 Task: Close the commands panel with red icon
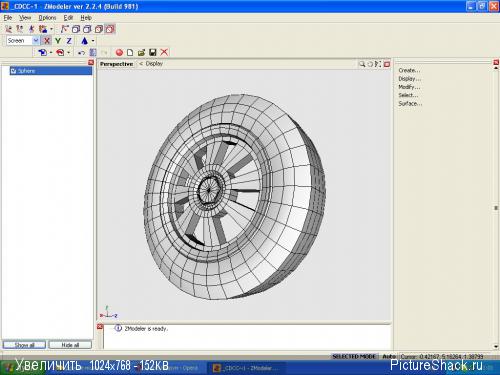pyautogui.click(x=496, y=62)
